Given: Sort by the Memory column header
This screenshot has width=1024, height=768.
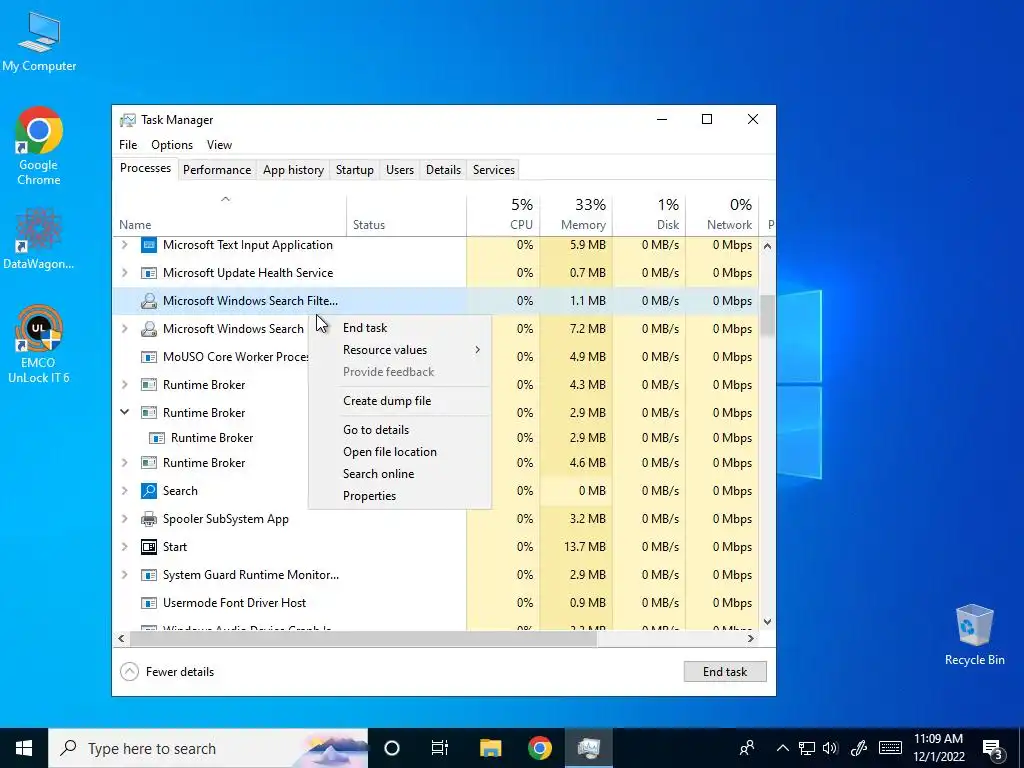Looking at the screenshot, I should [x=576, y=215].
